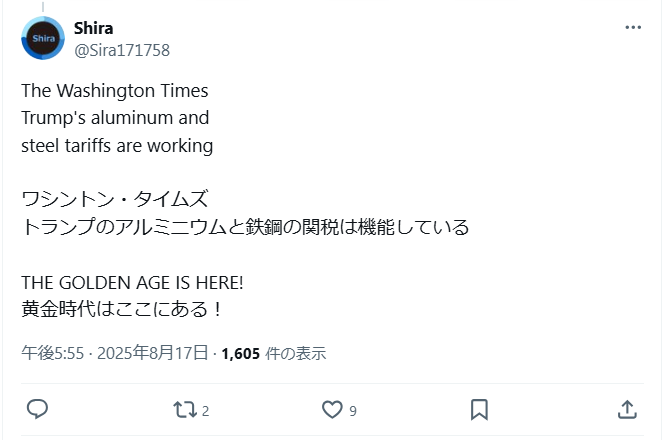This screenshot has height=440, width=662.
Task: Repost this tweet using the retweet icon
Action: pyautogui.click(x=184, y=409)
